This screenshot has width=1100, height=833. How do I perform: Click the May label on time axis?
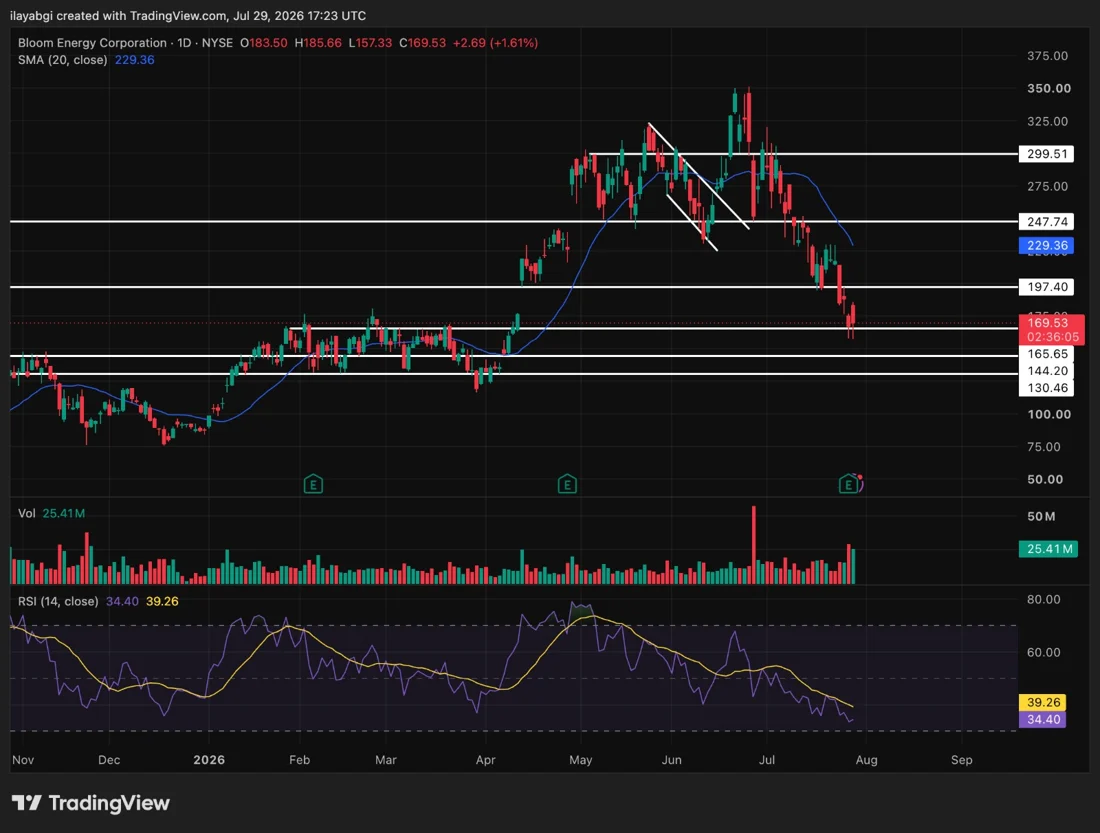coord(581,760)
